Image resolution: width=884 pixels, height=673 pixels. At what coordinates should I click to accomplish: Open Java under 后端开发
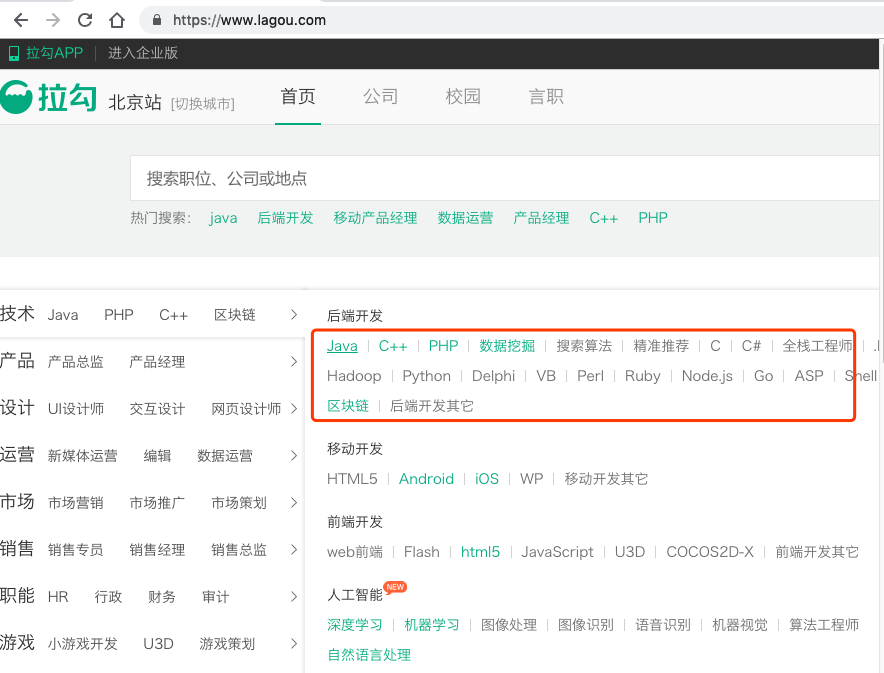tap(342, 346)
